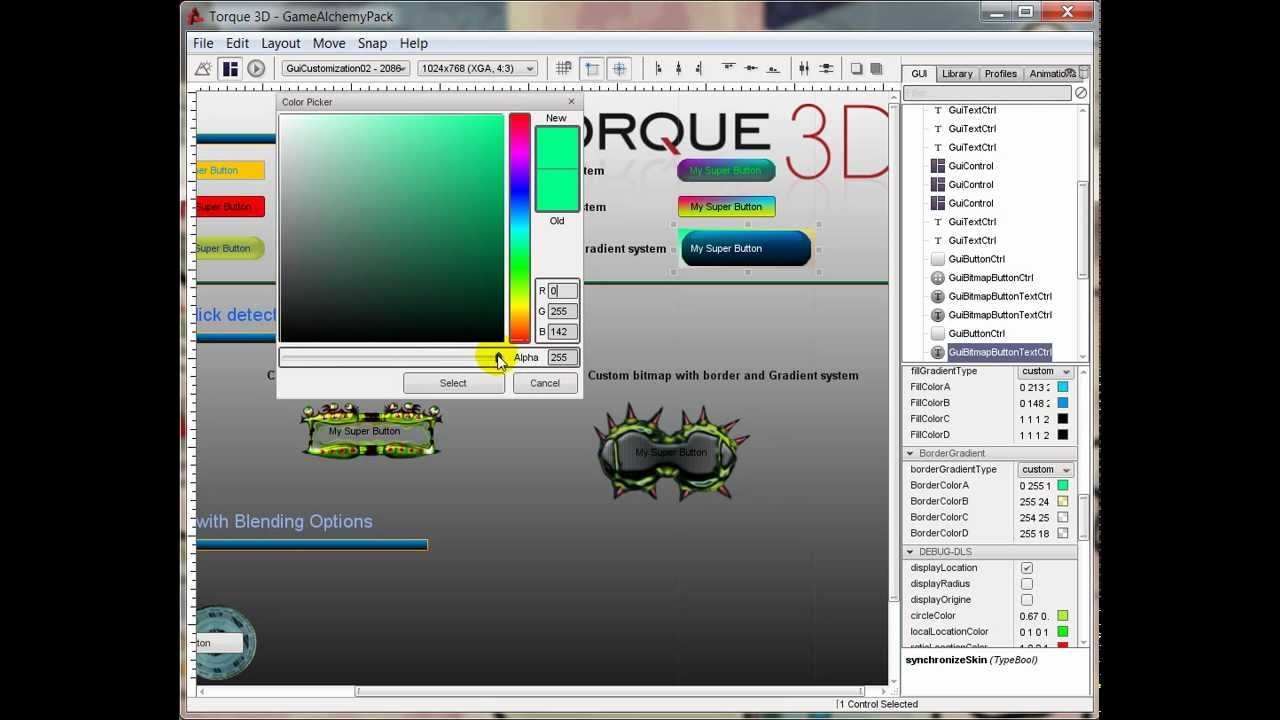
Task: Open the circleColor lime swatch
Action: point(1063,616)
